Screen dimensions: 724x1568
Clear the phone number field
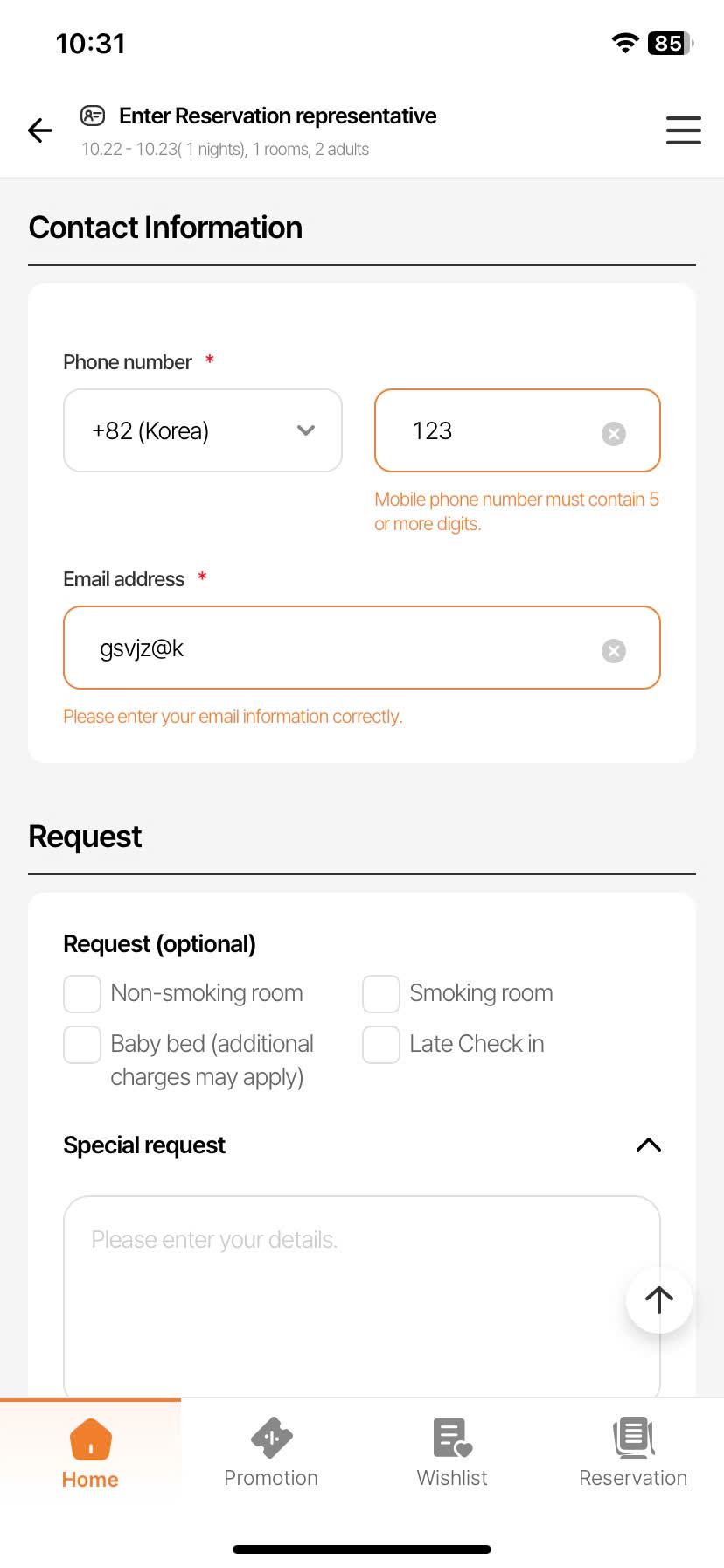click(x=614, y=434)
